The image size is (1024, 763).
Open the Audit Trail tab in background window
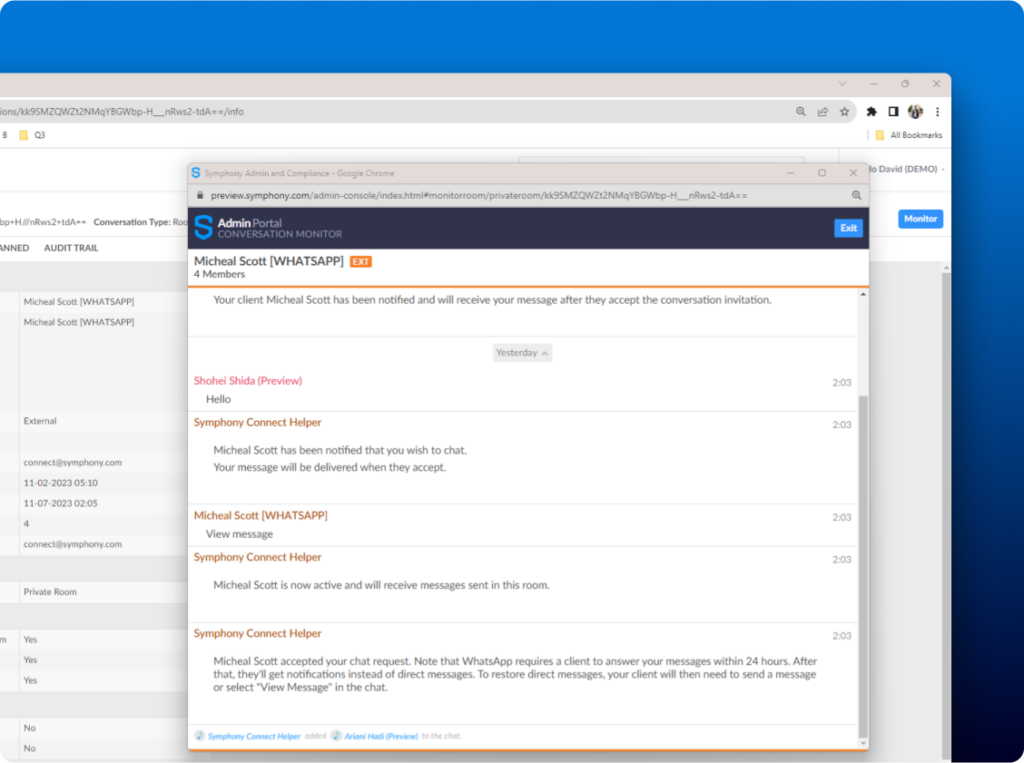point(71,248)
